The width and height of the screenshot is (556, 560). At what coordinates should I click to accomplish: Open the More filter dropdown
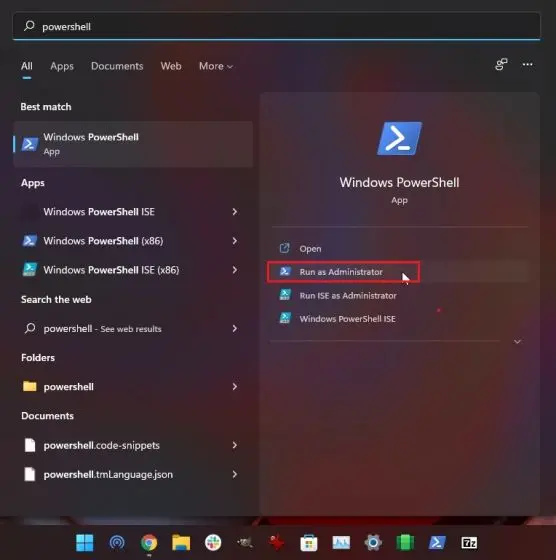point(216,66)
